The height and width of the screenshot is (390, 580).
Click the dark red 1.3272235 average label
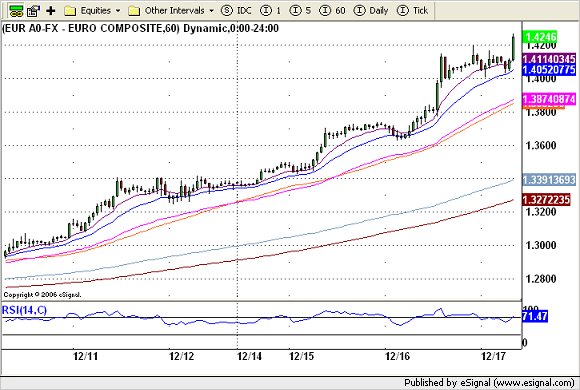click(x=546, y=200)
